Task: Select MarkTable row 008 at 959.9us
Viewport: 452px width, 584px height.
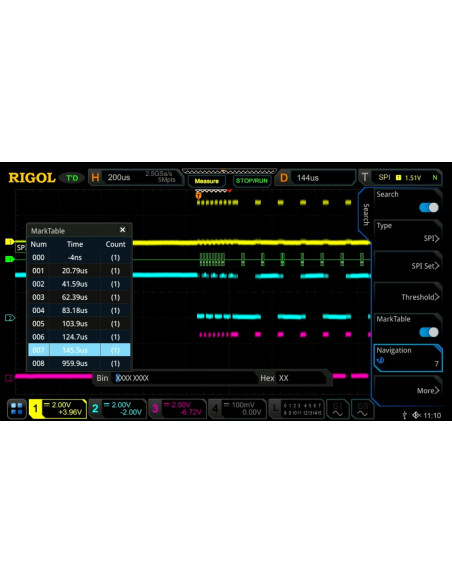Action: [79, 363]
